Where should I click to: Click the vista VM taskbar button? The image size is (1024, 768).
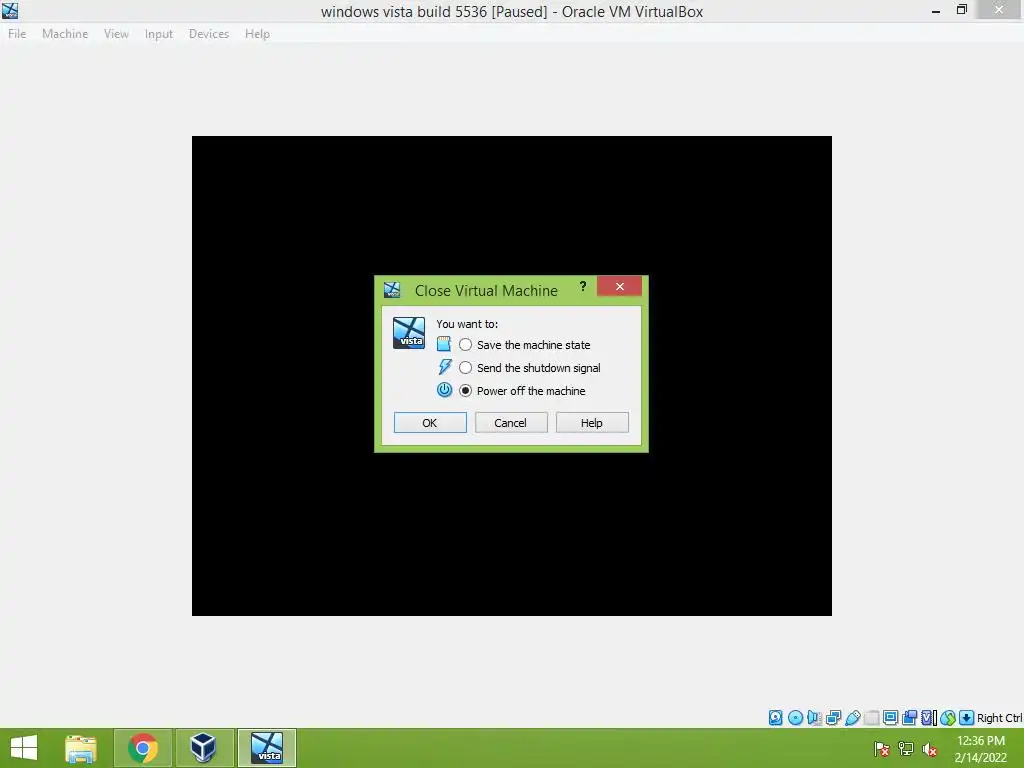pos(266,748)
